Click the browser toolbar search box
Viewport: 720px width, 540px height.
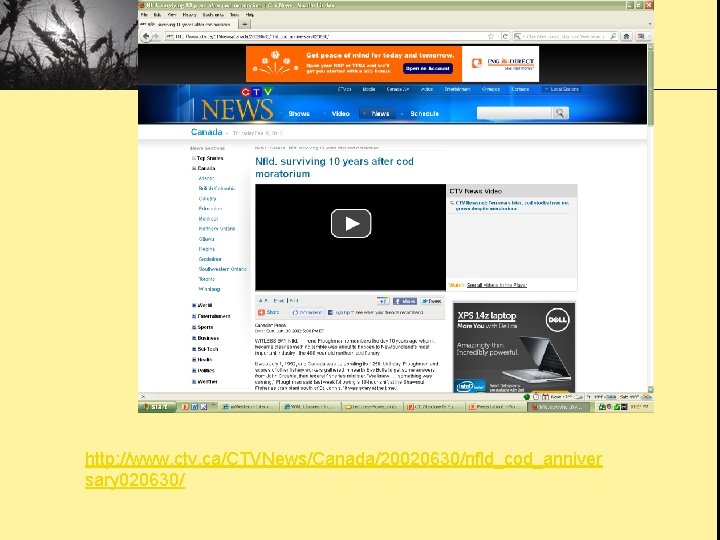click(565, 36)
